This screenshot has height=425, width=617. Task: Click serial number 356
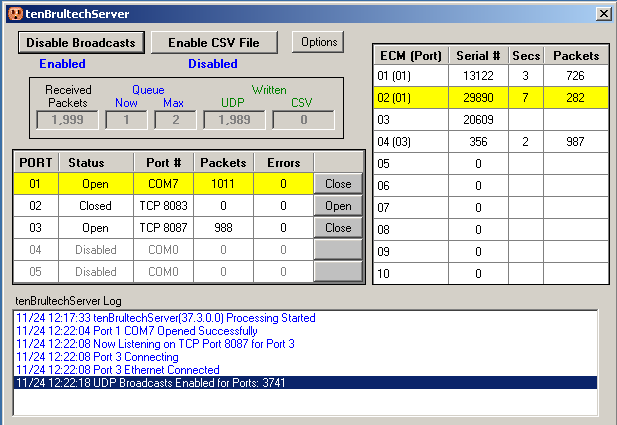478,142
